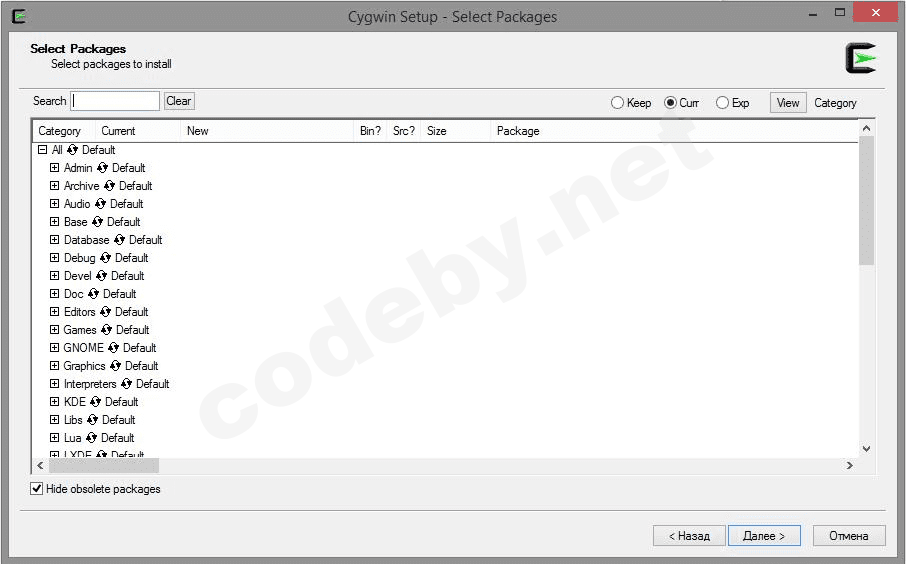Click the cycle icon next to Doc
The width and height of the screenshot is (906, 564).
click(94, 294)
